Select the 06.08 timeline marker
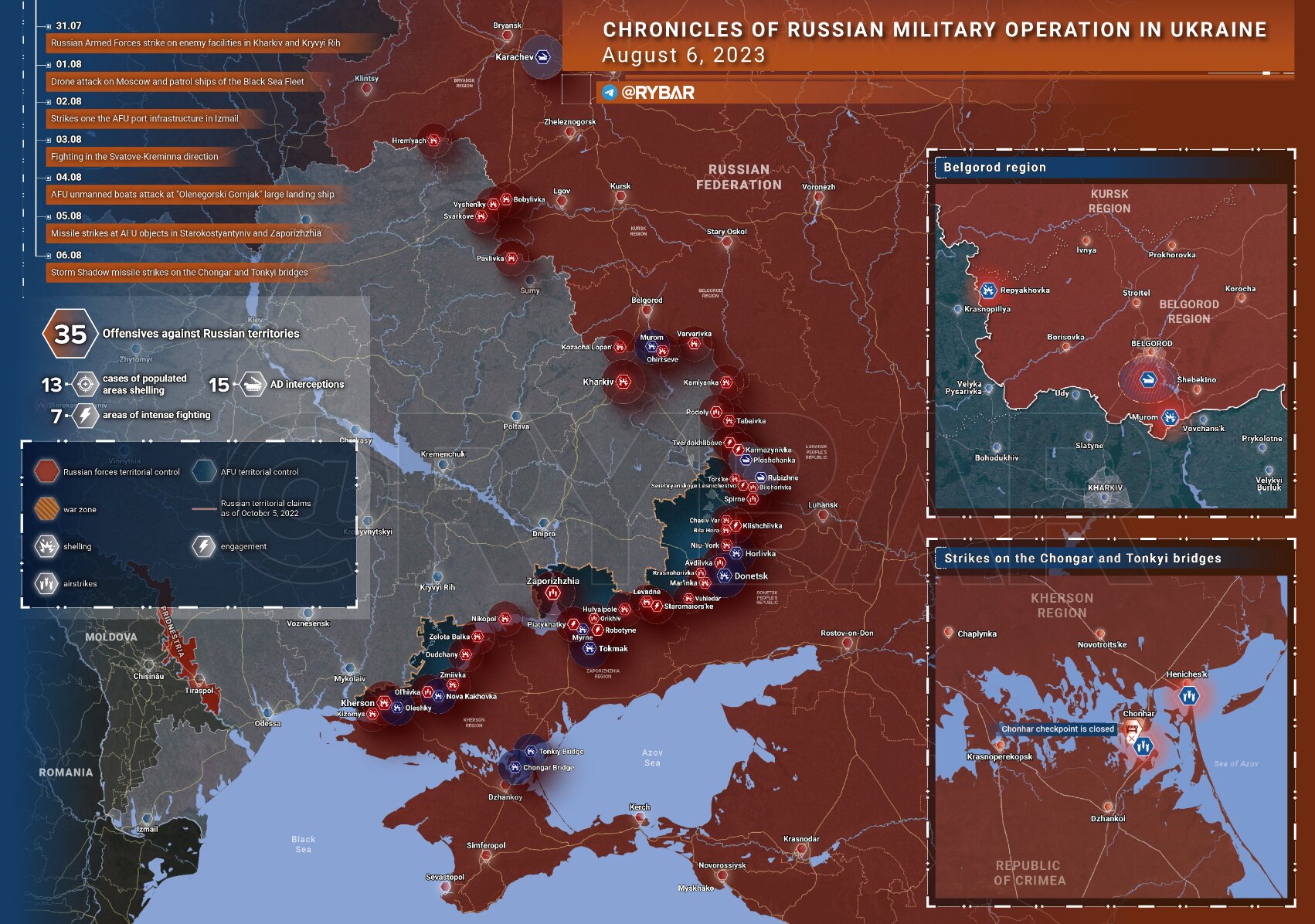The height and width of the screenshot is (924, 1315). (x=49, y=255)
